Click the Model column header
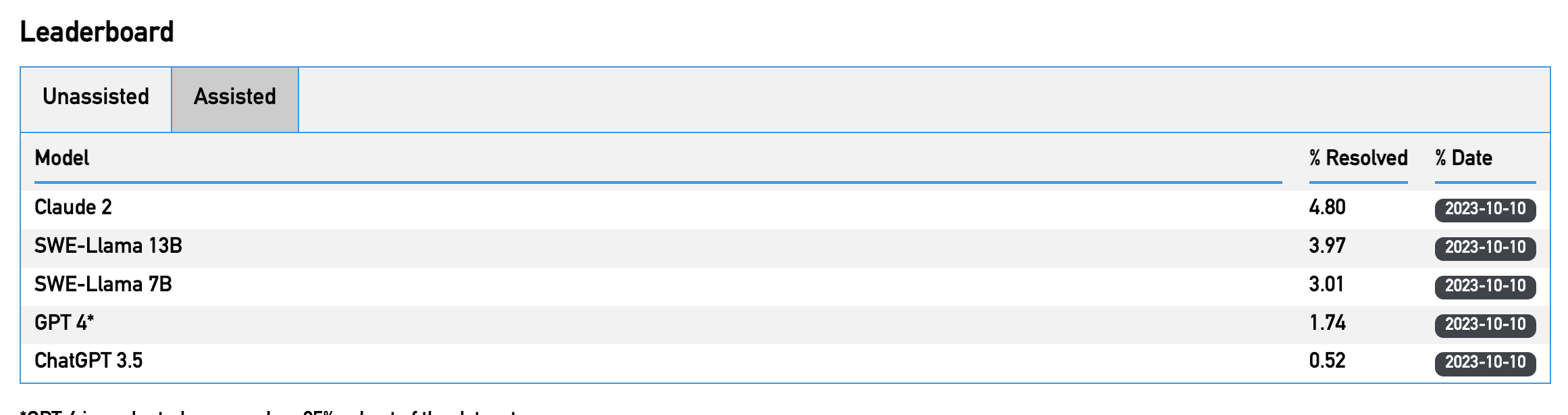The height and width of the screenshot is (415, 1568). [62, 158]
